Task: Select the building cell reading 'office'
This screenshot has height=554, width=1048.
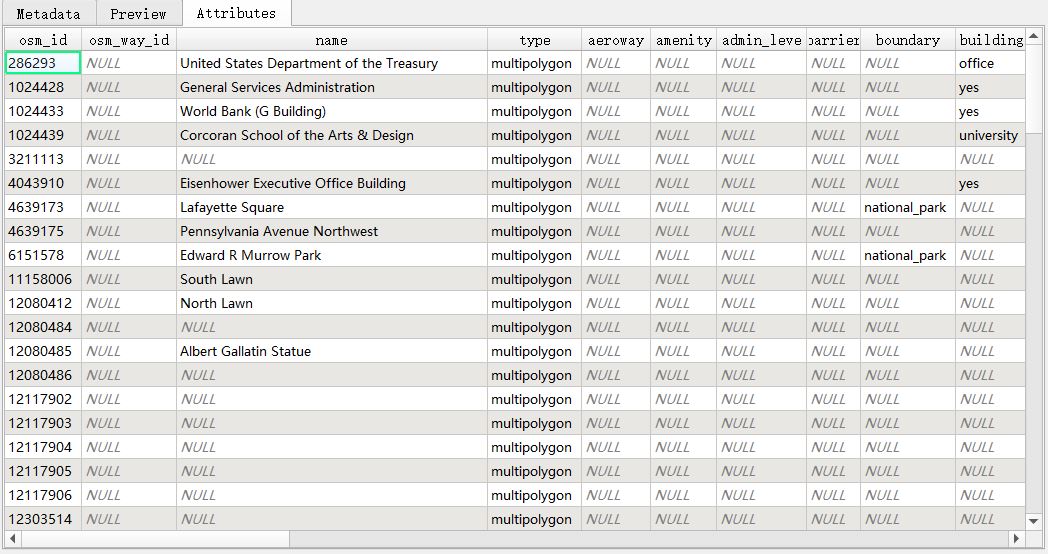Action: 991,63
